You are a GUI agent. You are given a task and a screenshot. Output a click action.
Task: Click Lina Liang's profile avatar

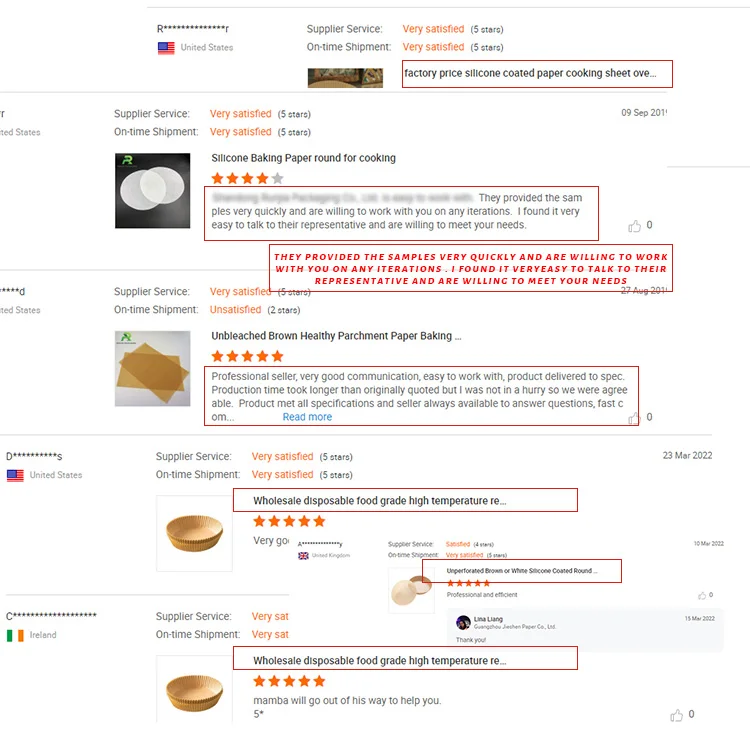click(463, 622)
